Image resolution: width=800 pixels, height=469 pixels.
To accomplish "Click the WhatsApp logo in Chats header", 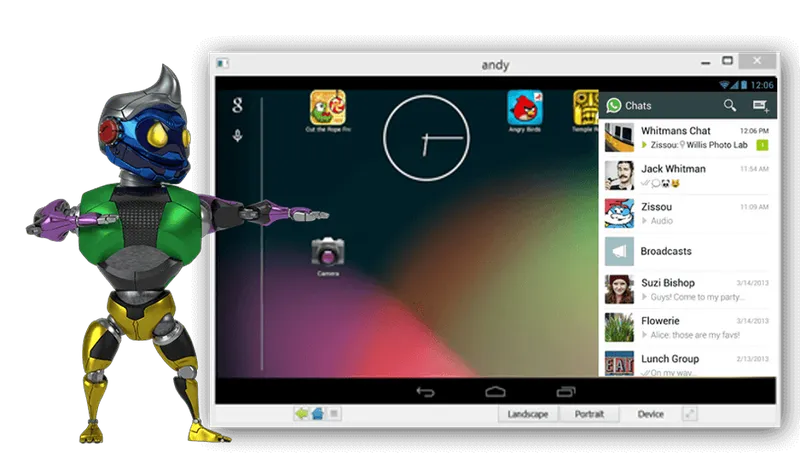I will (x=614, y=106).
